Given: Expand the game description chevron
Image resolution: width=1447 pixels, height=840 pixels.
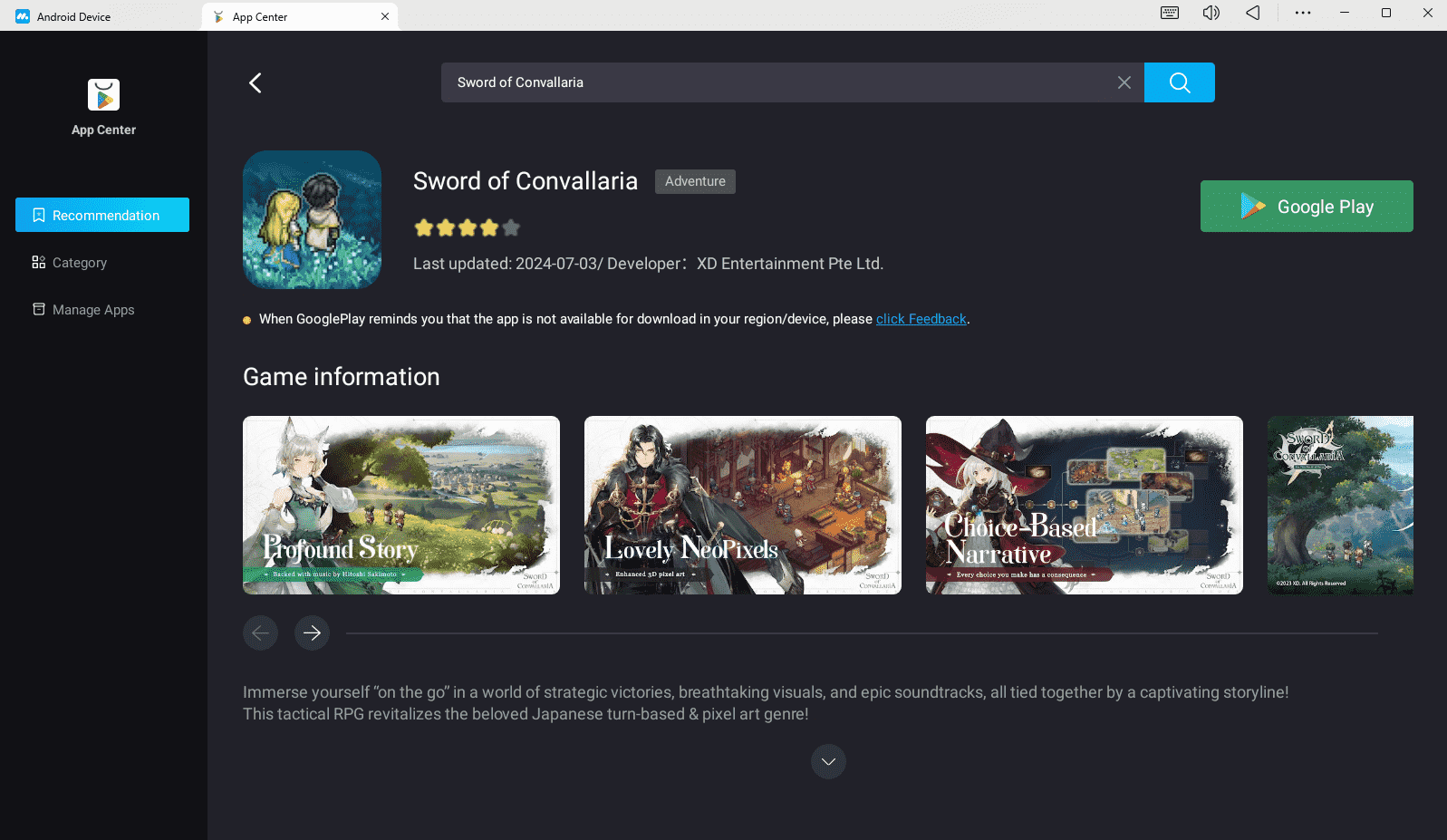Looking at the screenshot, I should click(x=828, y=761).
